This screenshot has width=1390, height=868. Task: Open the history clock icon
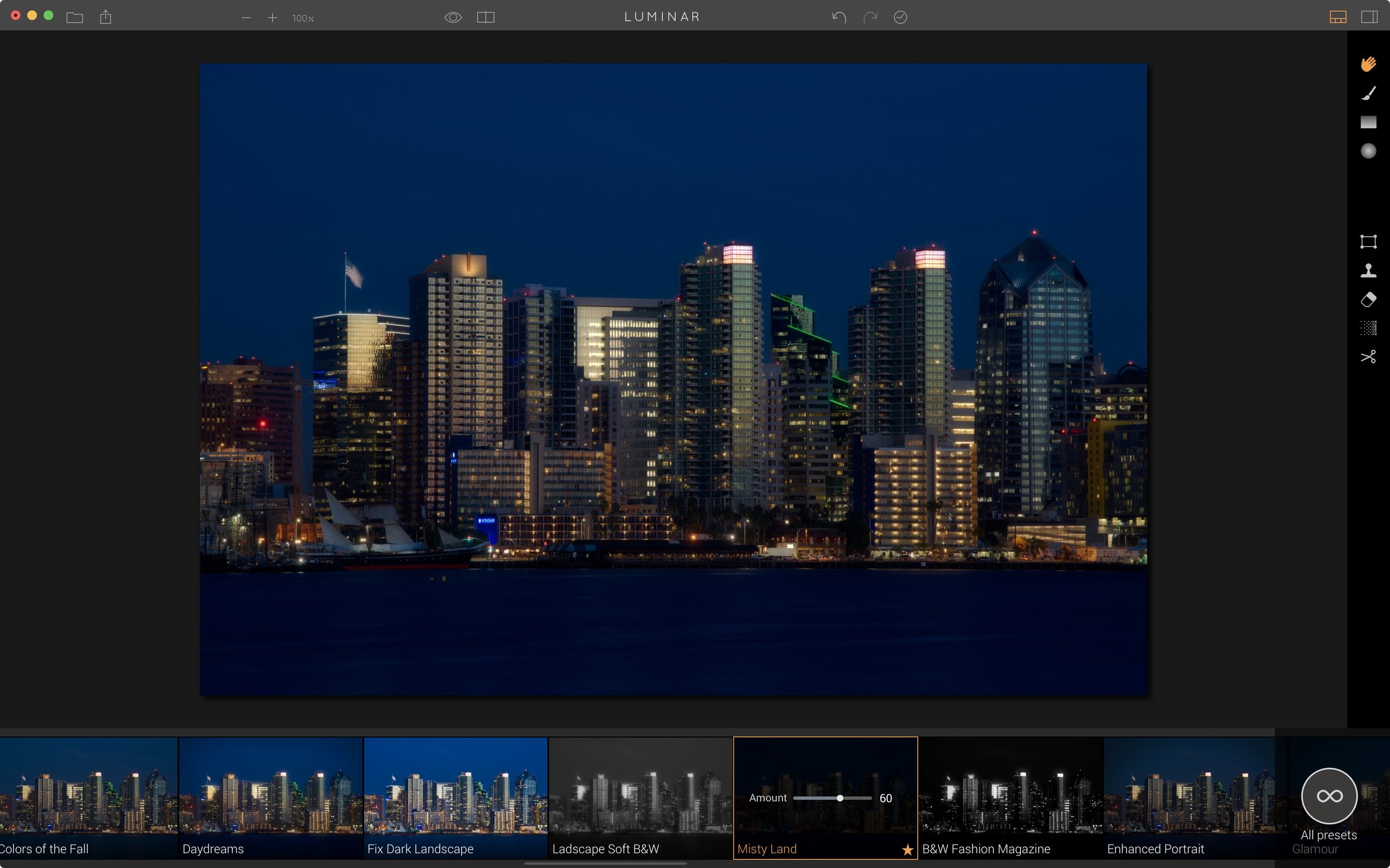point(901,17)
